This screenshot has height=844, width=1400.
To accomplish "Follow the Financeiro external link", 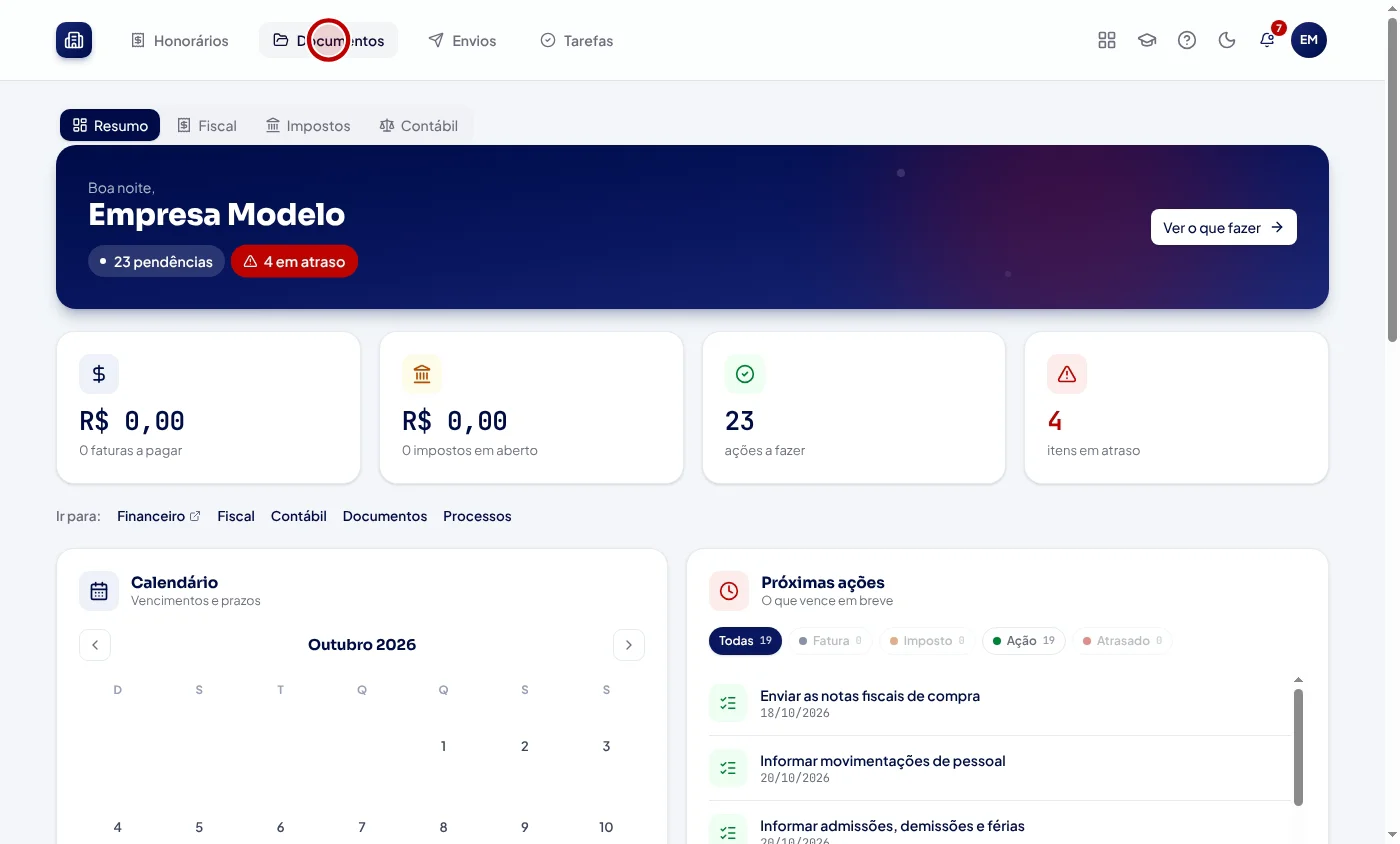I will pyautogui.click(x=159, y=516).
